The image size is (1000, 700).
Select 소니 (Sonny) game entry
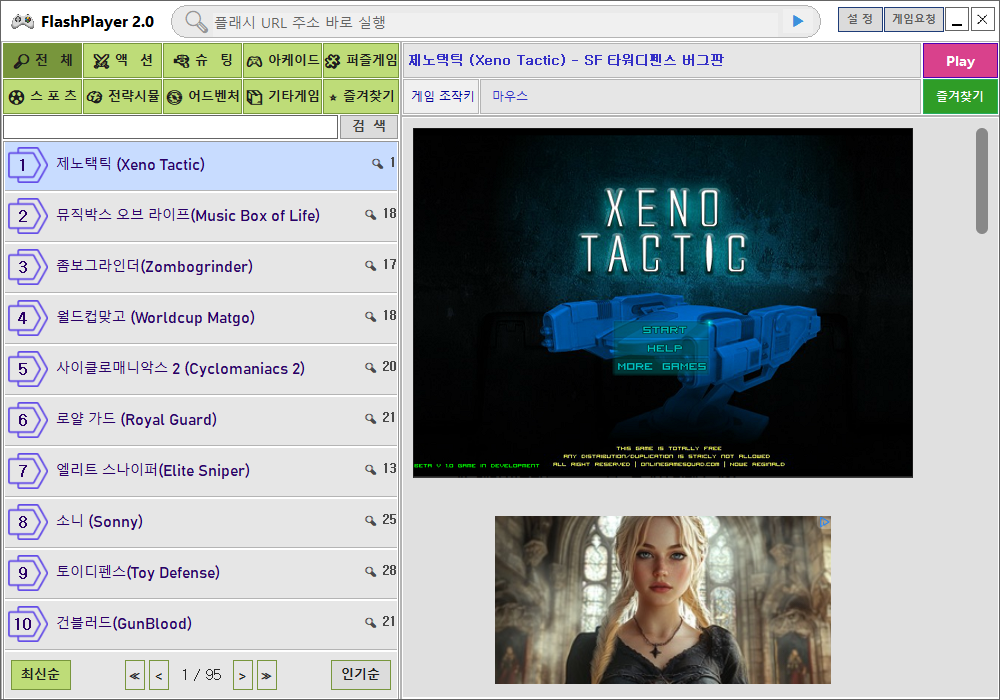point(201,522)
